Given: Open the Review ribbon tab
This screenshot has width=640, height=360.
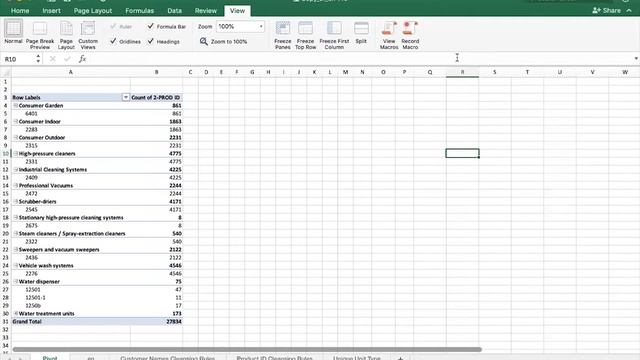Looking at the screenshot, I should [206, 11].
